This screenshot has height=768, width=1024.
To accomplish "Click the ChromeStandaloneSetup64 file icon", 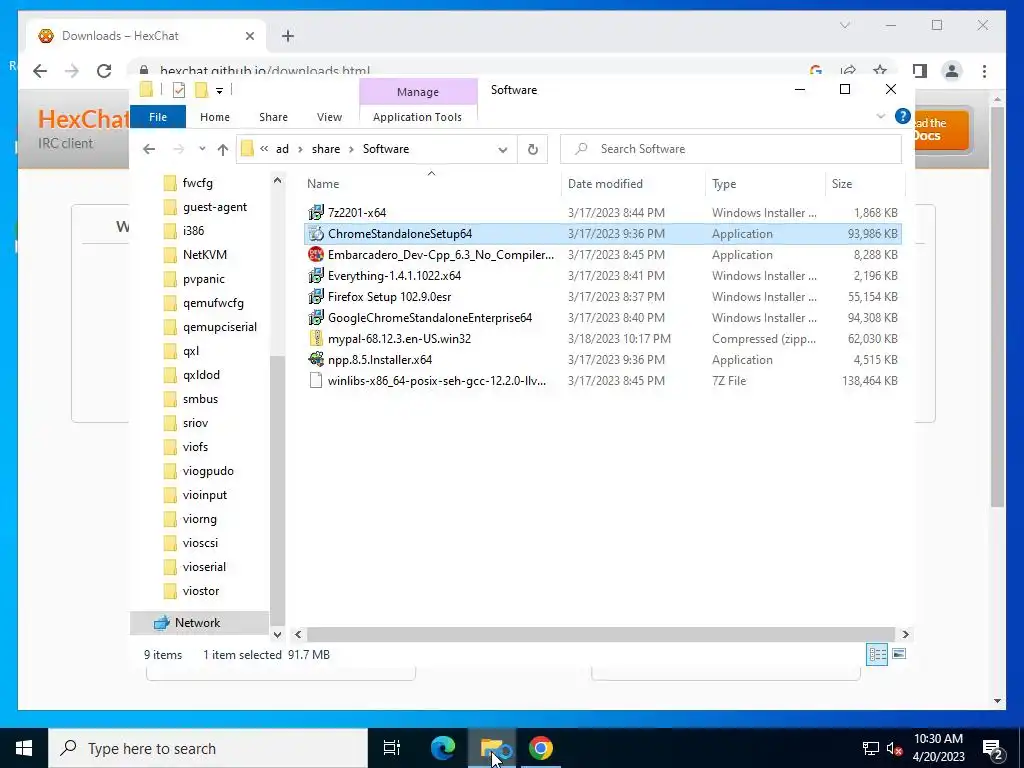I will tap(316, 234).
